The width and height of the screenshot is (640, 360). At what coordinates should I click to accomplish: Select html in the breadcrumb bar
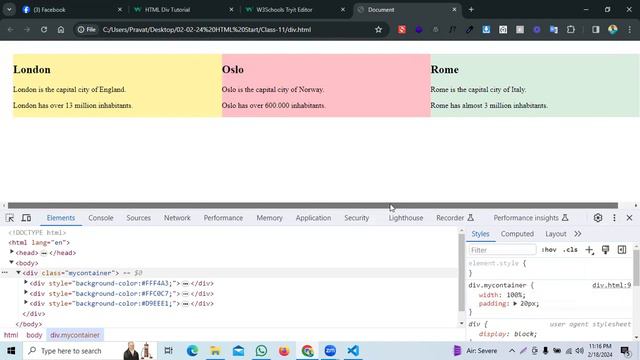pos(11,335)
